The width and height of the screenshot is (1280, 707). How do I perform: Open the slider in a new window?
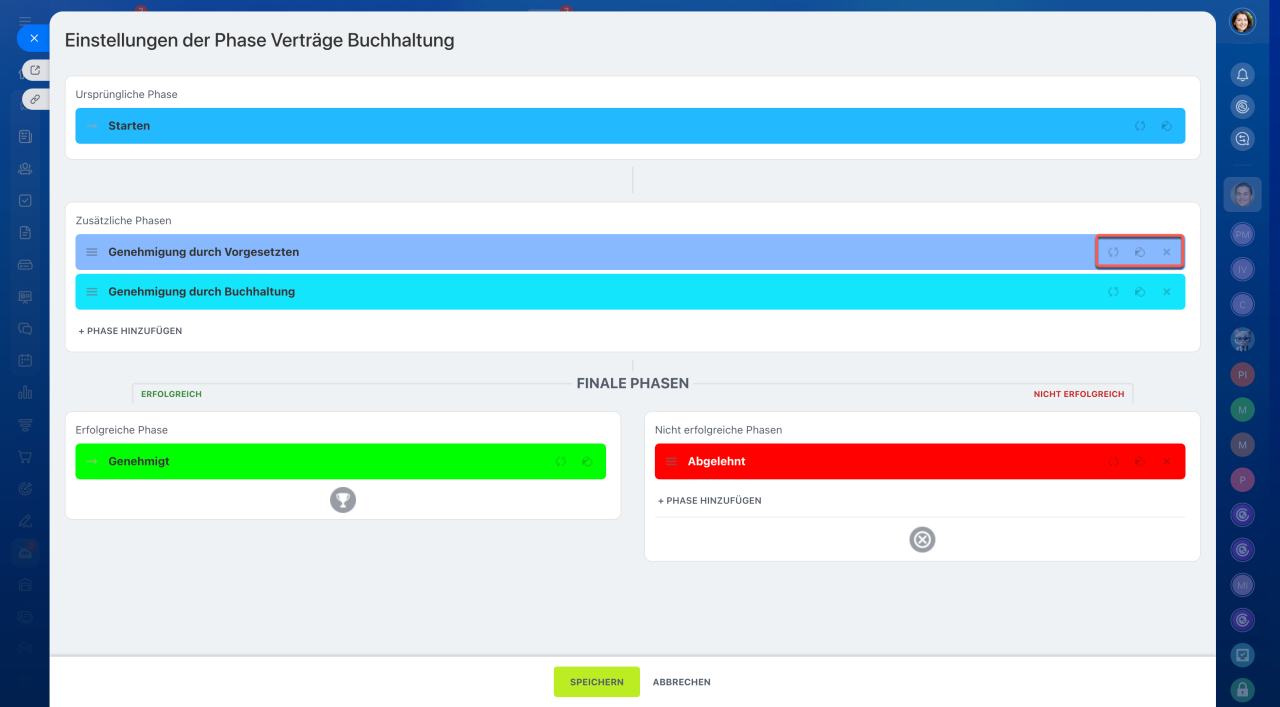click(x=35, y=70)
